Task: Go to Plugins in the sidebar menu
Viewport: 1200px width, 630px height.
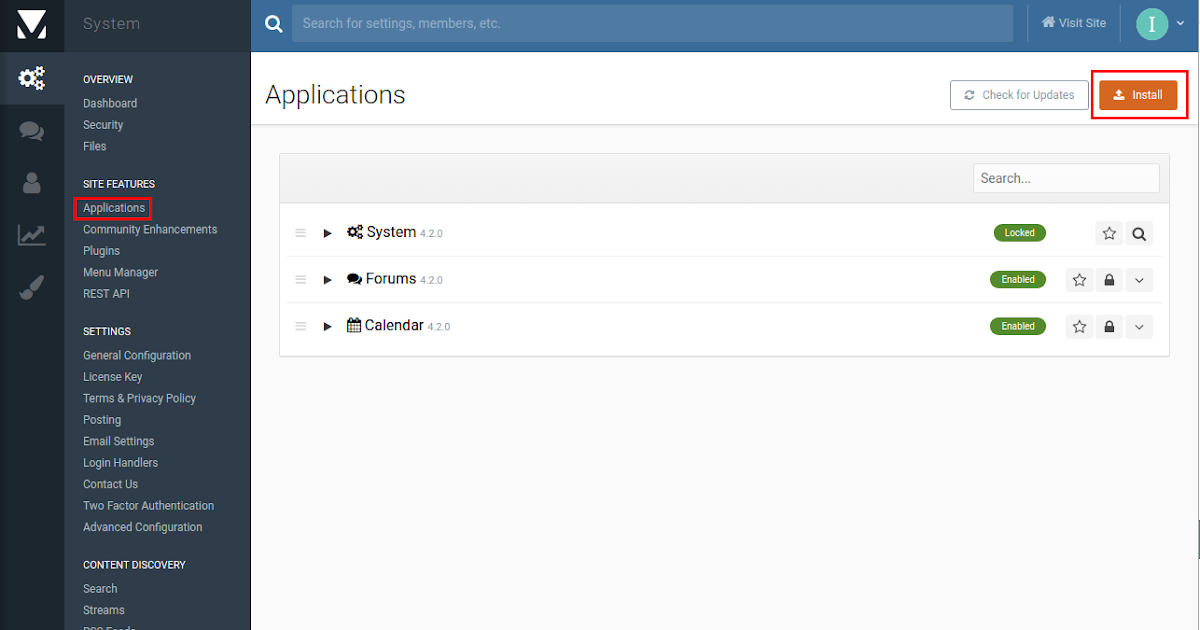Action: click(x=101, y=251)
